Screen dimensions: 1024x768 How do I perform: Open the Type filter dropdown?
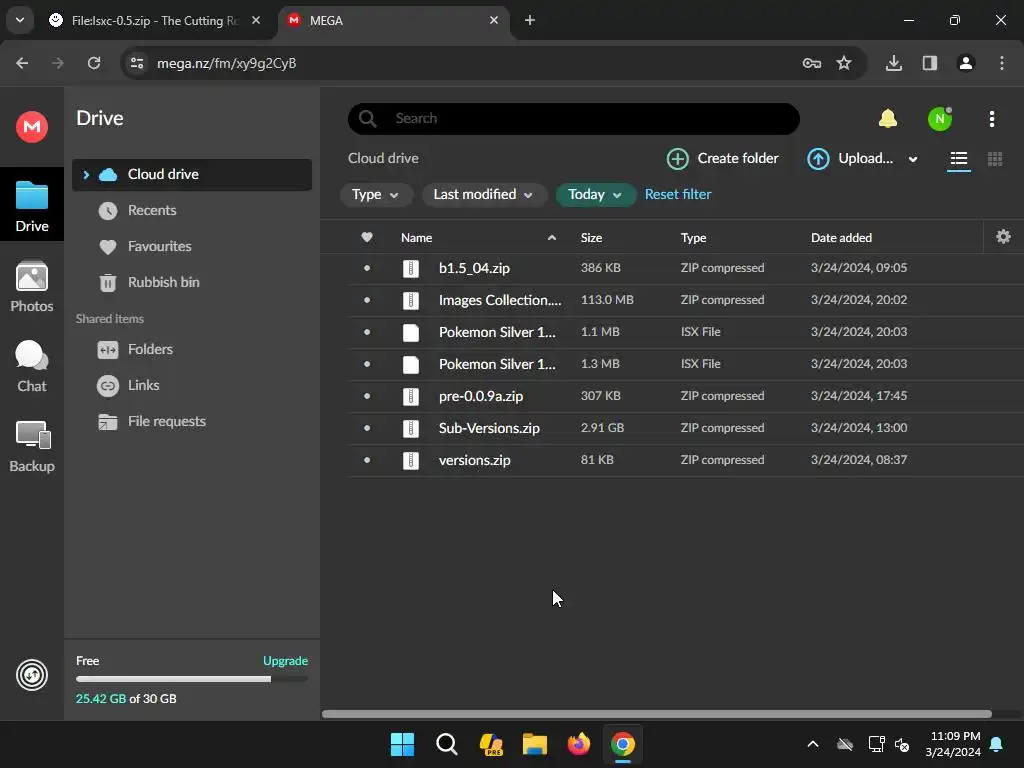point(376,195)
